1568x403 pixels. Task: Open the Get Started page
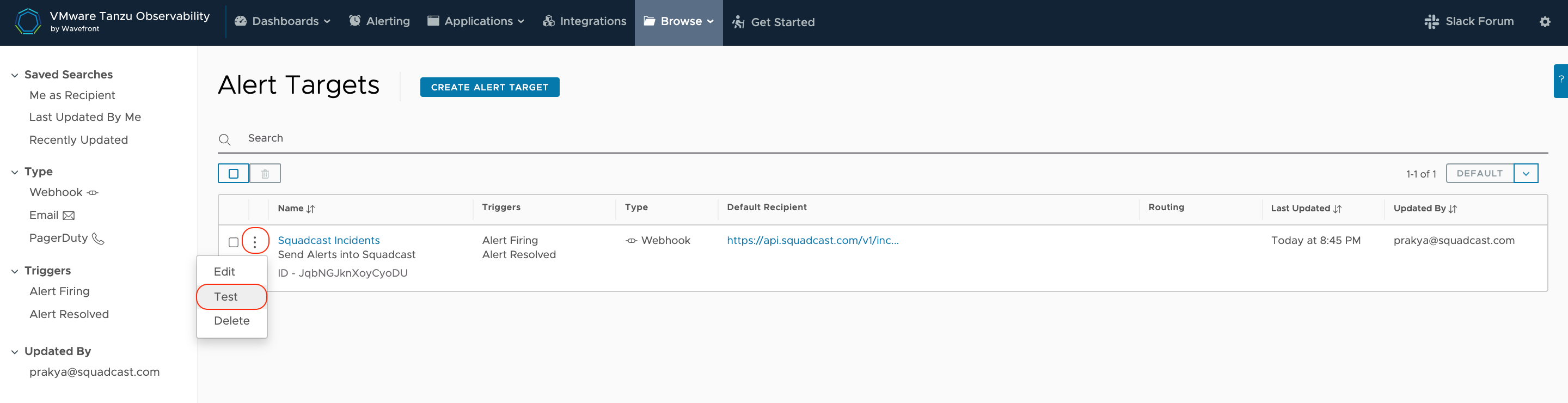773,22
